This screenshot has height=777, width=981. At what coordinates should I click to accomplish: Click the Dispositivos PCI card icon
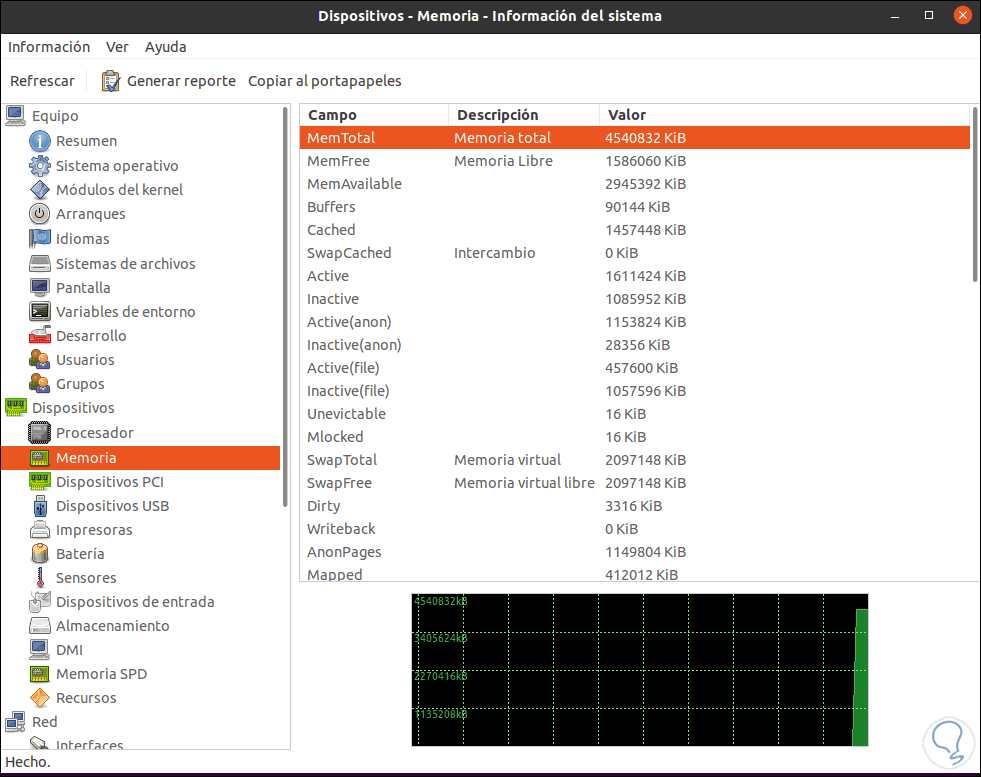pyautogui.click(x=40, y=482)
